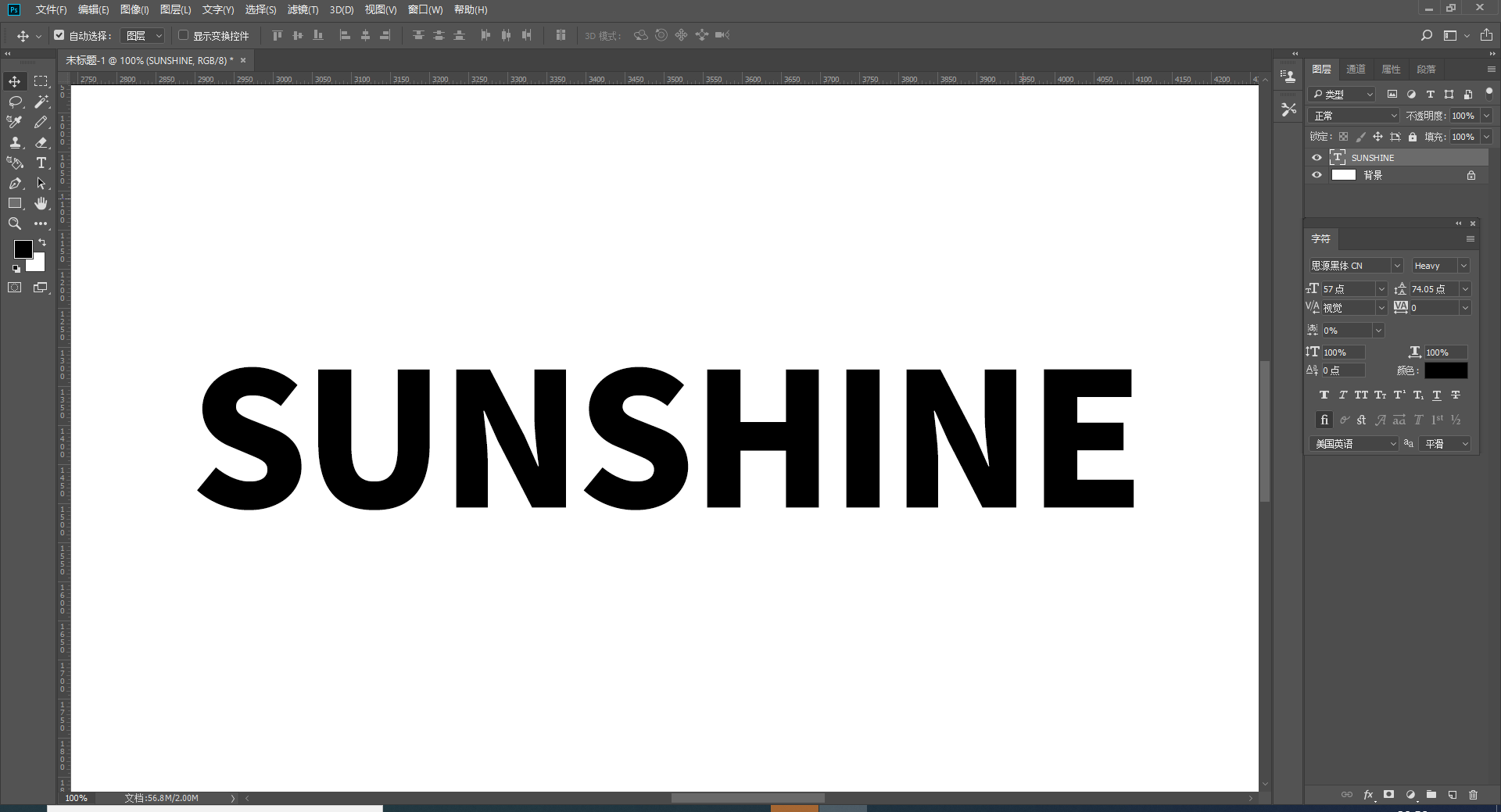Select the Eraser tool
Viewport: 1501px width, 812px height.
[x=41, y=142]
